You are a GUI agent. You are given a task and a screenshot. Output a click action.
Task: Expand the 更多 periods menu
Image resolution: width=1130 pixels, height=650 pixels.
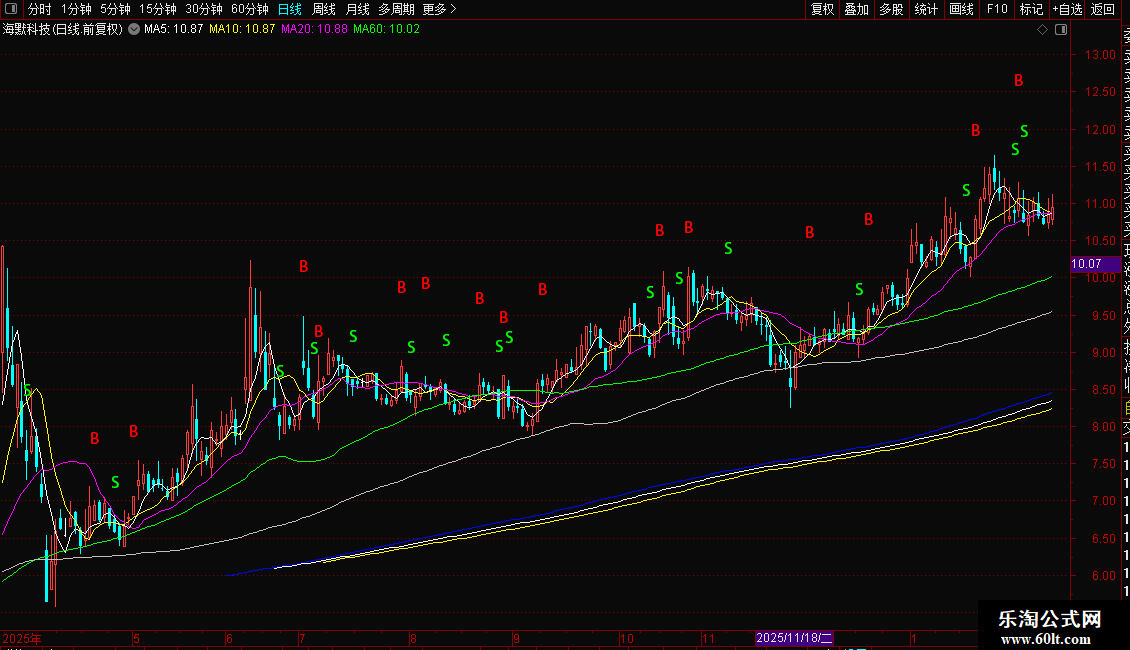[x=439, y=9]
